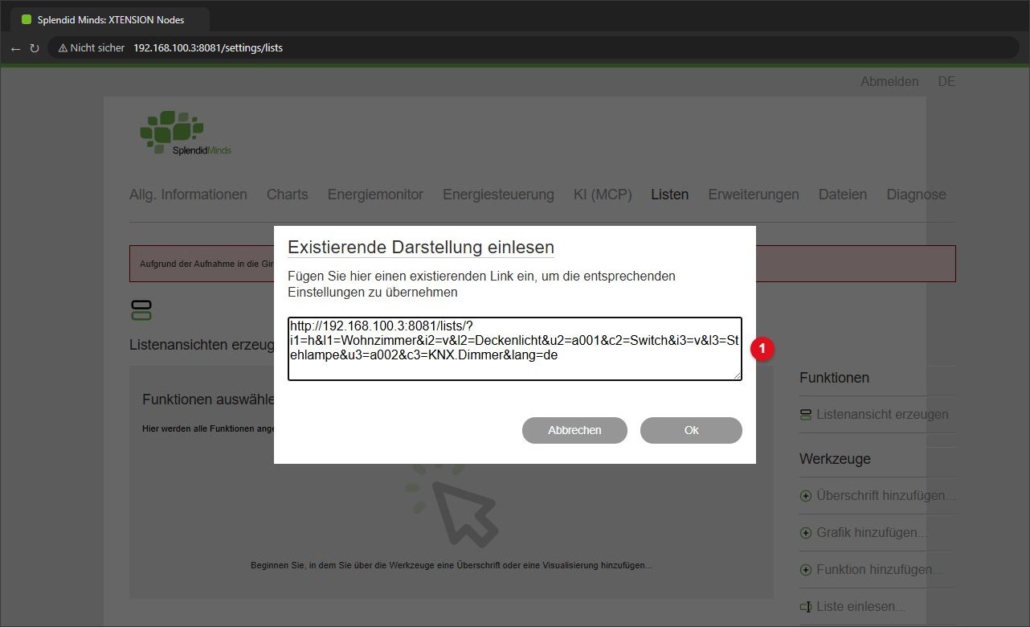Viewport: 1030px width, 627px height.
Task: Click the Splendid Minds logo
Action: click(x=185, y=133)
